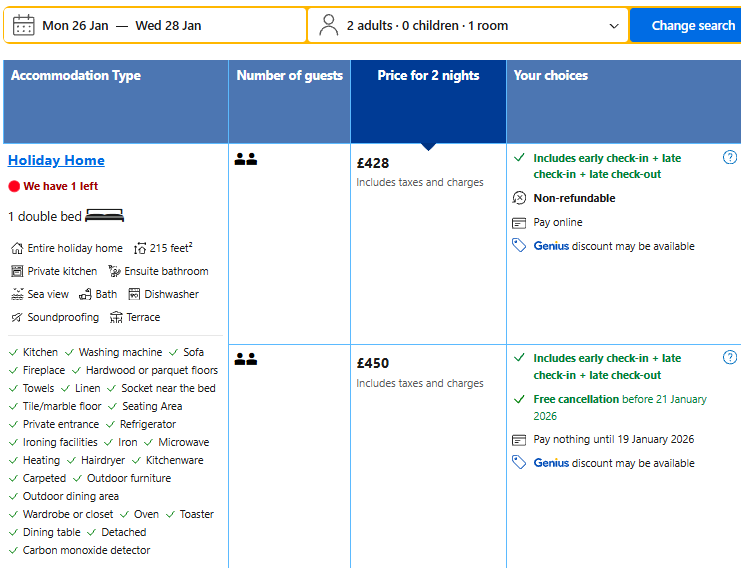The width and height of the screenshot is (741, 568).
Task: Click the person icon in guests selector
Action: (329, 25)
